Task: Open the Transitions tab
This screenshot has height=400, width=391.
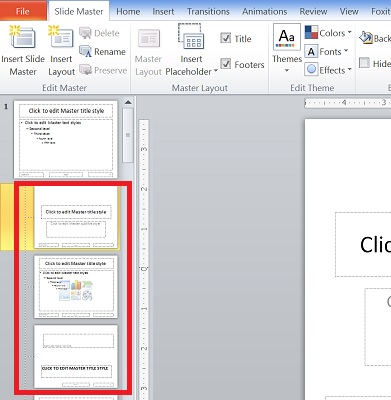Action: point(208,12)
